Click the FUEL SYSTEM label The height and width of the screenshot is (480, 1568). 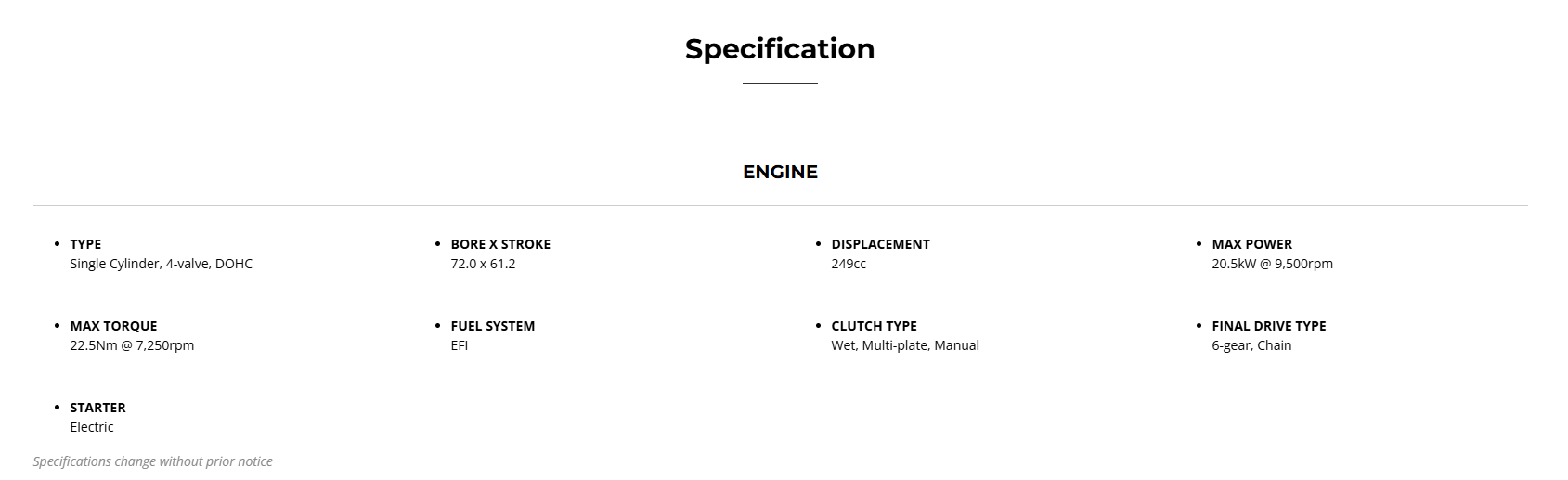pyautogui.click(x=492, y=326)
